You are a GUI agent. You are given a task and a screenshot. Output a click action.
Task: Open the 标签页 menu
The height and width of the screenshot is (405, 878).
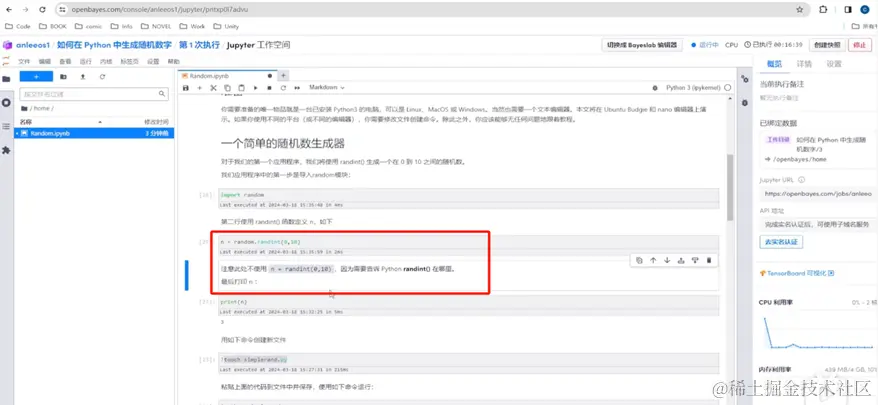point(129,62)
